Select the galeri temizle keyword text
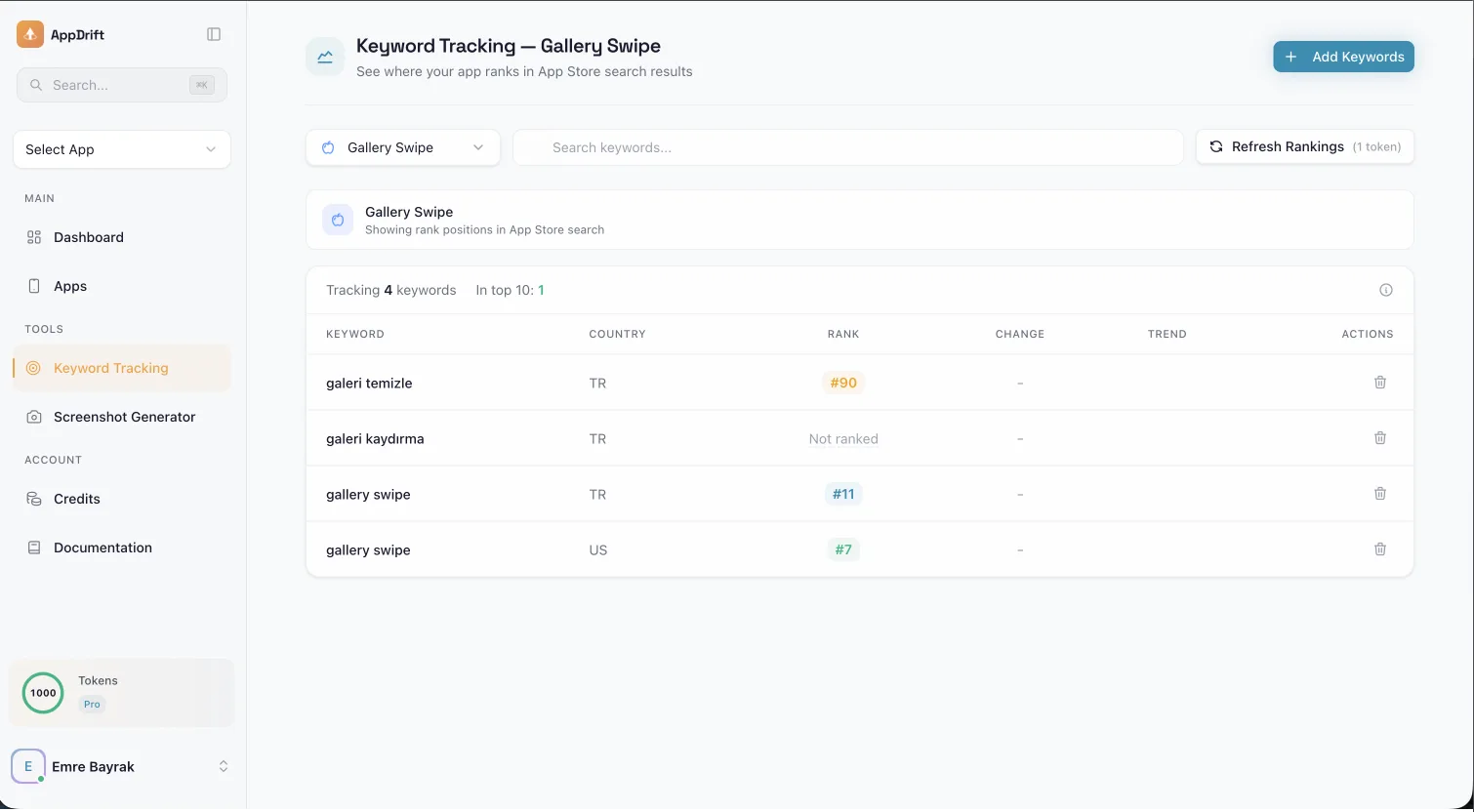This screenshot has height=812, width=1474. coord(369,384)
